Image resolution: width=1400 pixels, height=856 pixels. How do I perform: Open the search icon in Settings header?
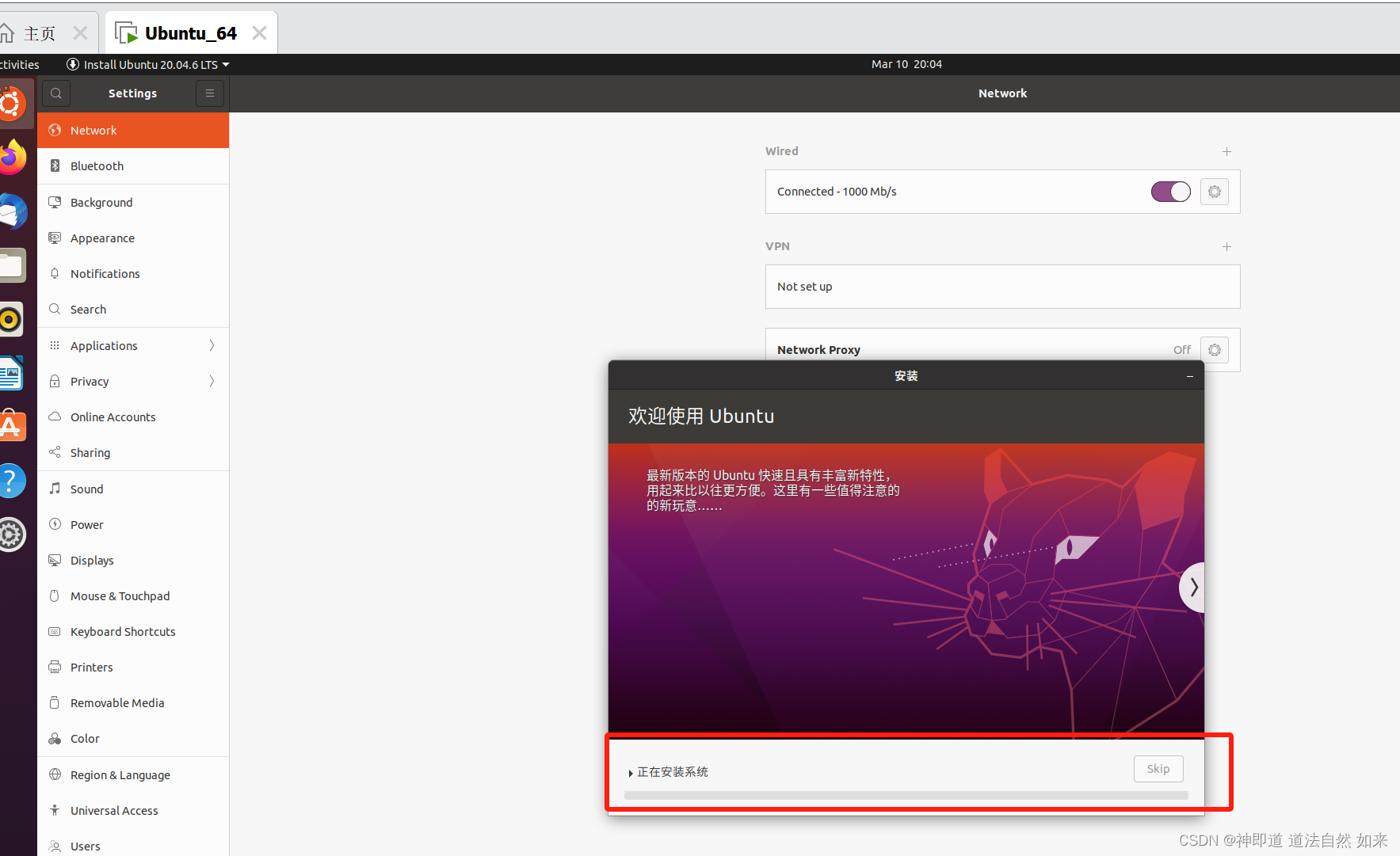(x=55, y=93)
